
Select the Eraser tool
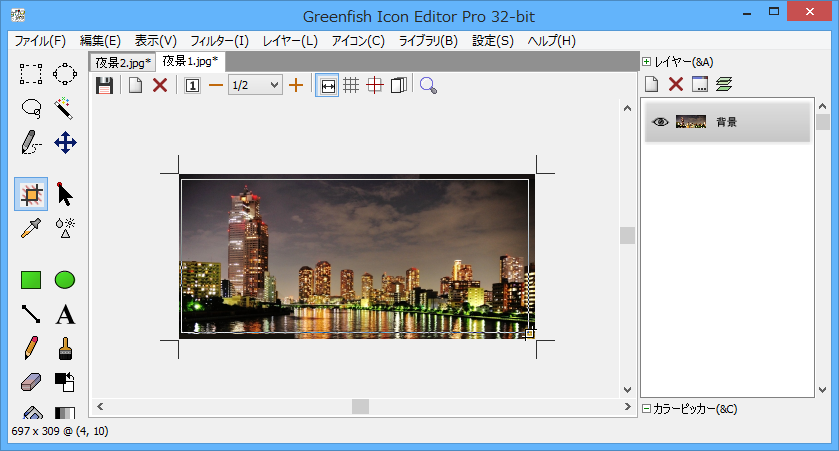click(x=31, y=382)
